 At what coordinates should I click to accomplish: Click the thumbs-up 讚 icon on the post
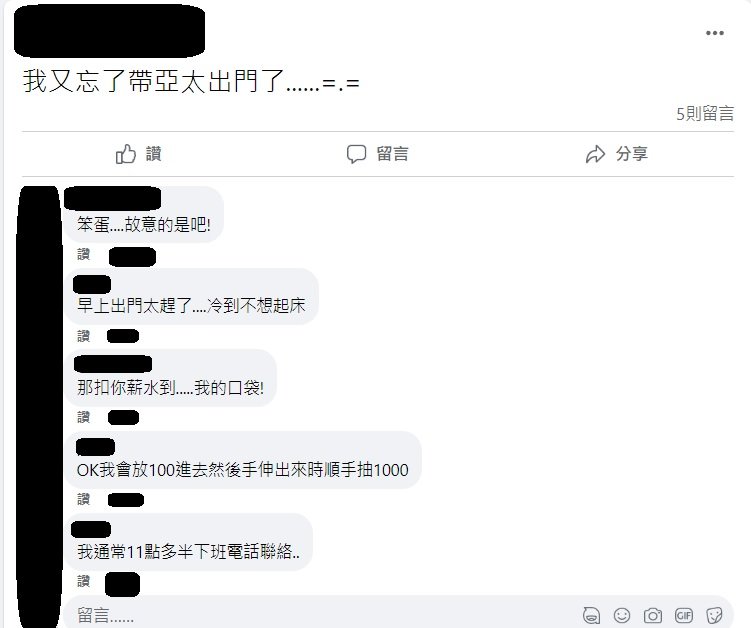pos(126,154)
